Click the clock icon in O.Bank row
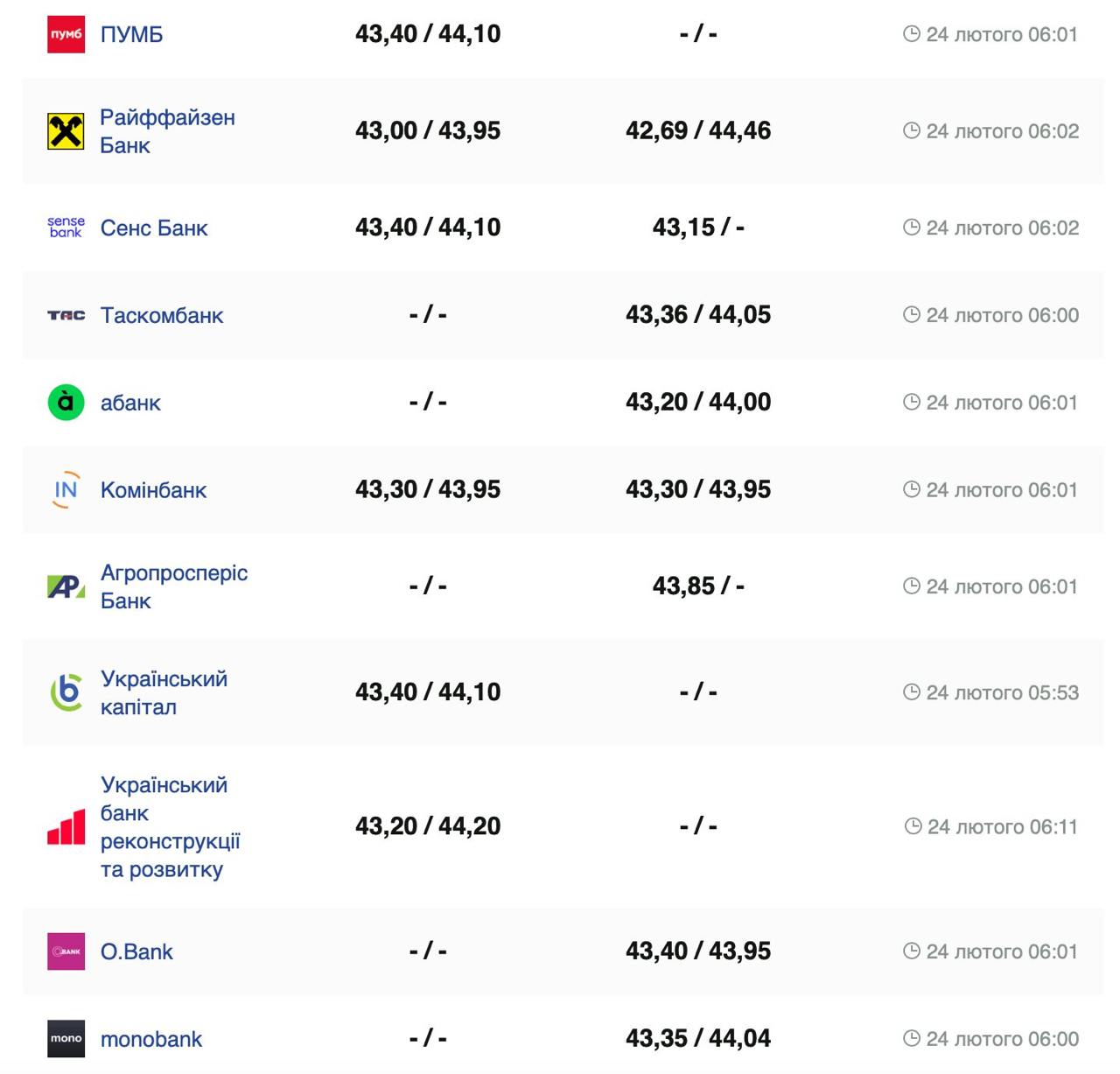Screen dimensions: 1120x1074 tap(912, 951)
